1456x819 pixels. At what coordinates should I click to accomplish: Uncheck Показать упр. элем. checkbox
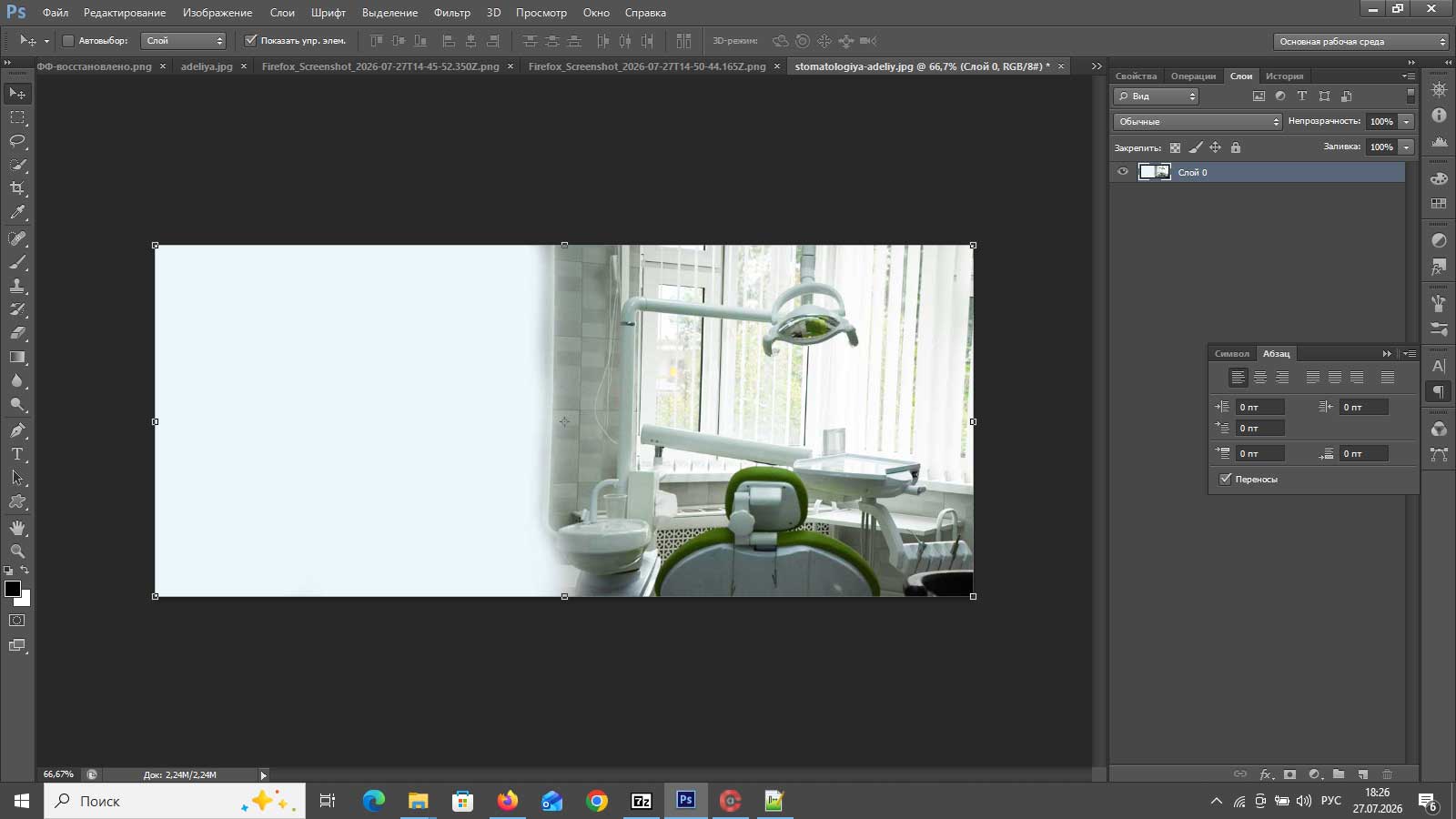pyautogui.click(x=251, y=41)
